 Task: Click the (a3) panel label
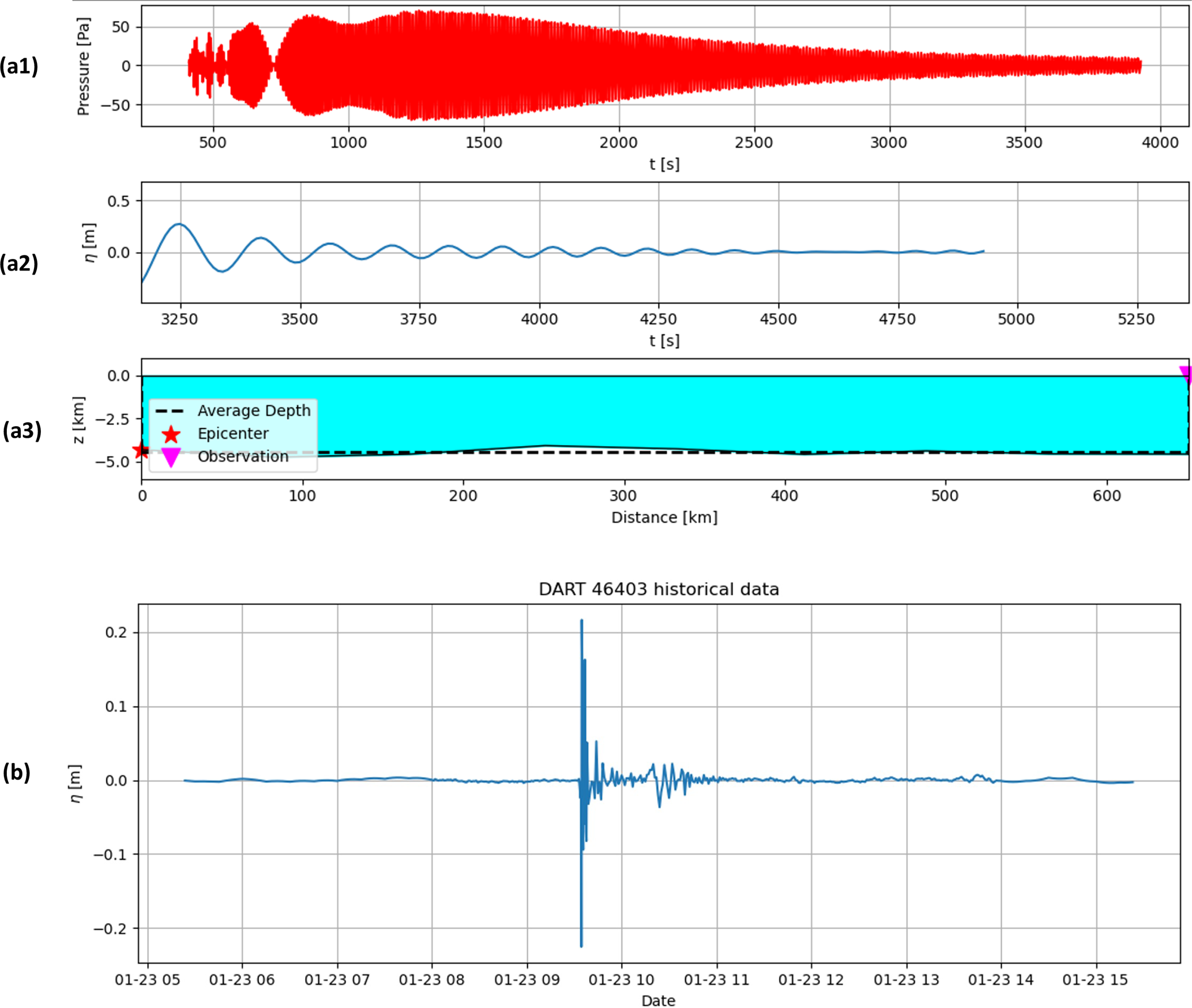click(22, 430)
